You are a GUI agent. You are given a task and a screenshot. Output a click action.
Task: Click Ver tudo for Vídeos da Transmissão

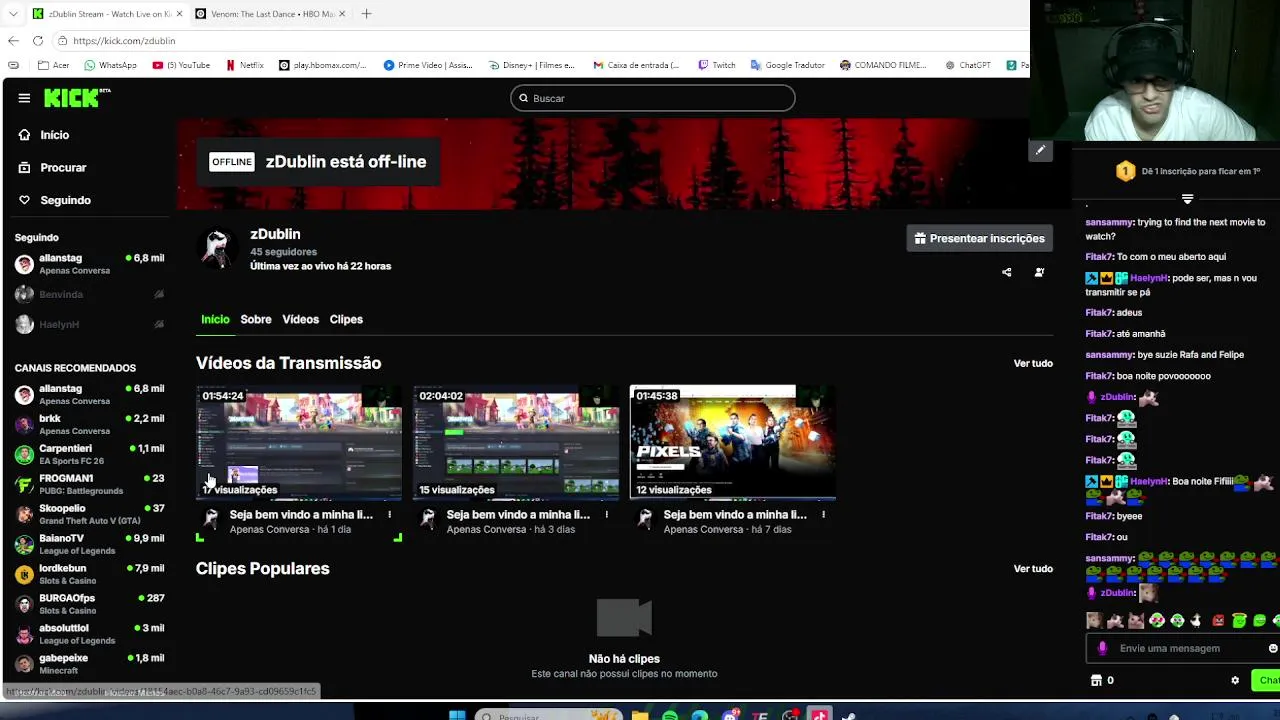1033,363
